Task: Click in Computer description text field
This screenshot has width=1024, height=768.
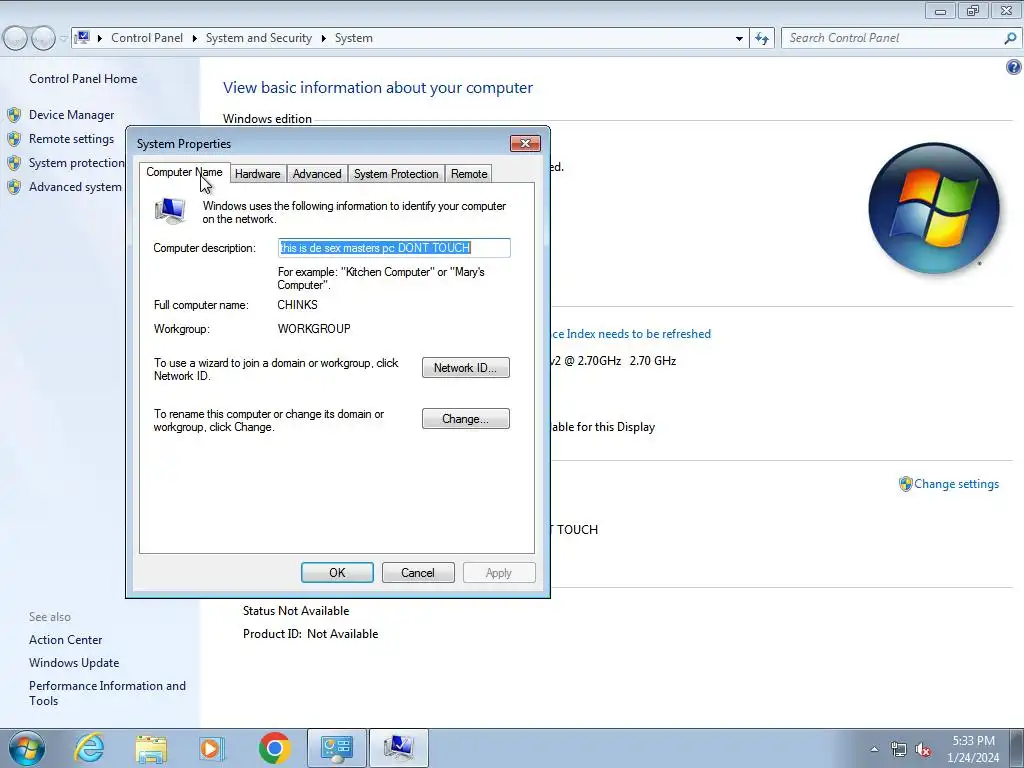Action: (394, 248)
